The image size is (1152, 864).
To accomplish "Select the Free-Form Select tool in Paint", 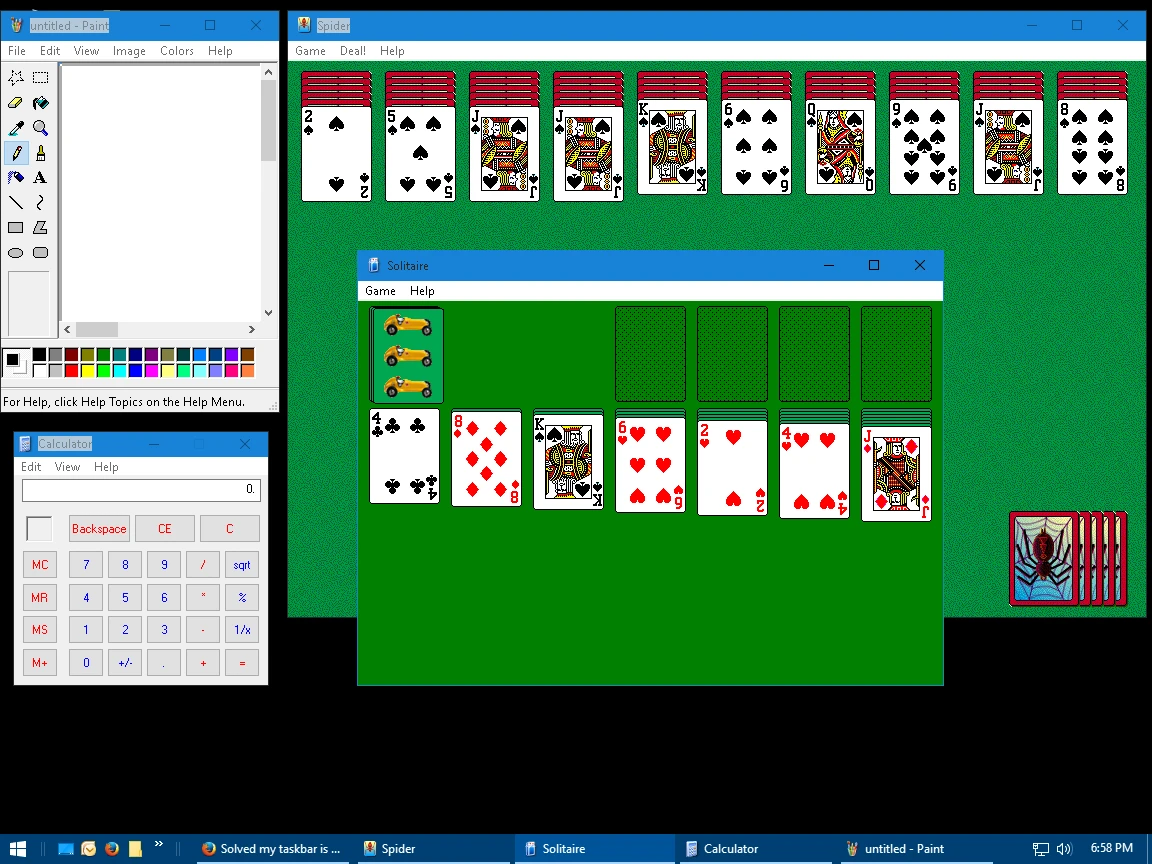I will (x=15, y=77).
